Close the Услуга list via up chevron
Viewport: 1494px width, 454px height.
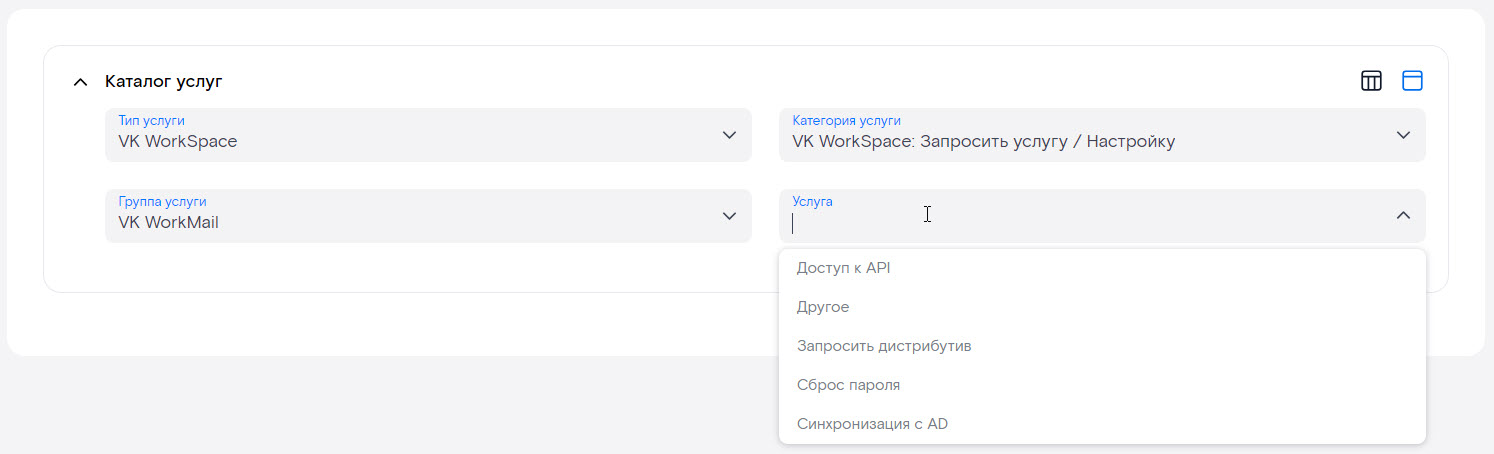[1403, 216]
